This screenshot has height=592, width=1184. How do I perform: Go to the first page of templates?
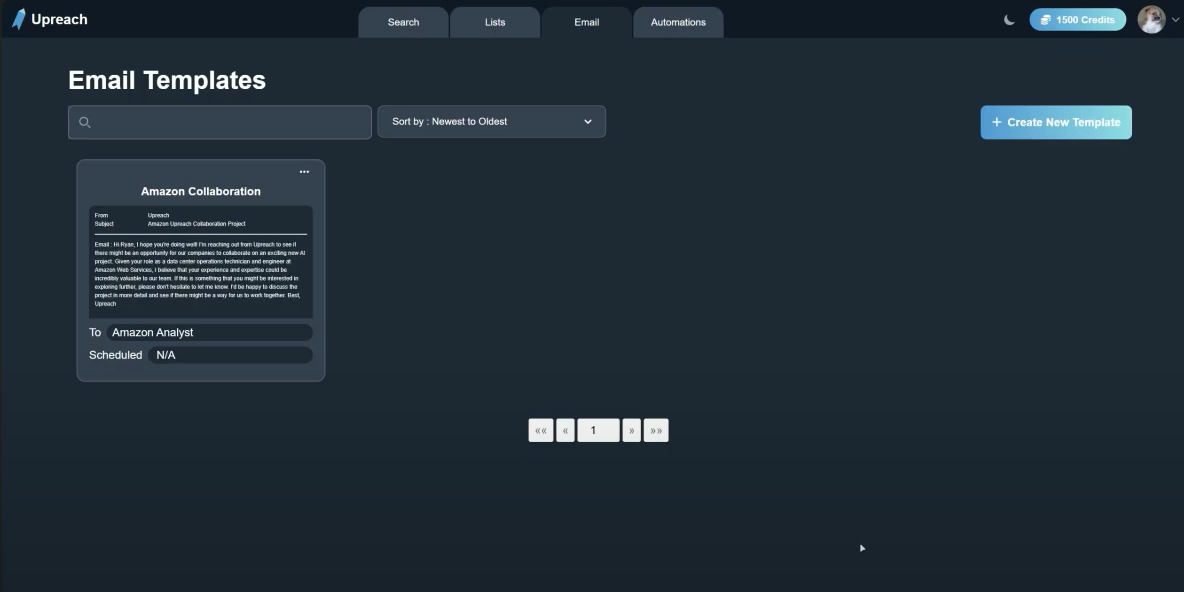pos(540,430)
